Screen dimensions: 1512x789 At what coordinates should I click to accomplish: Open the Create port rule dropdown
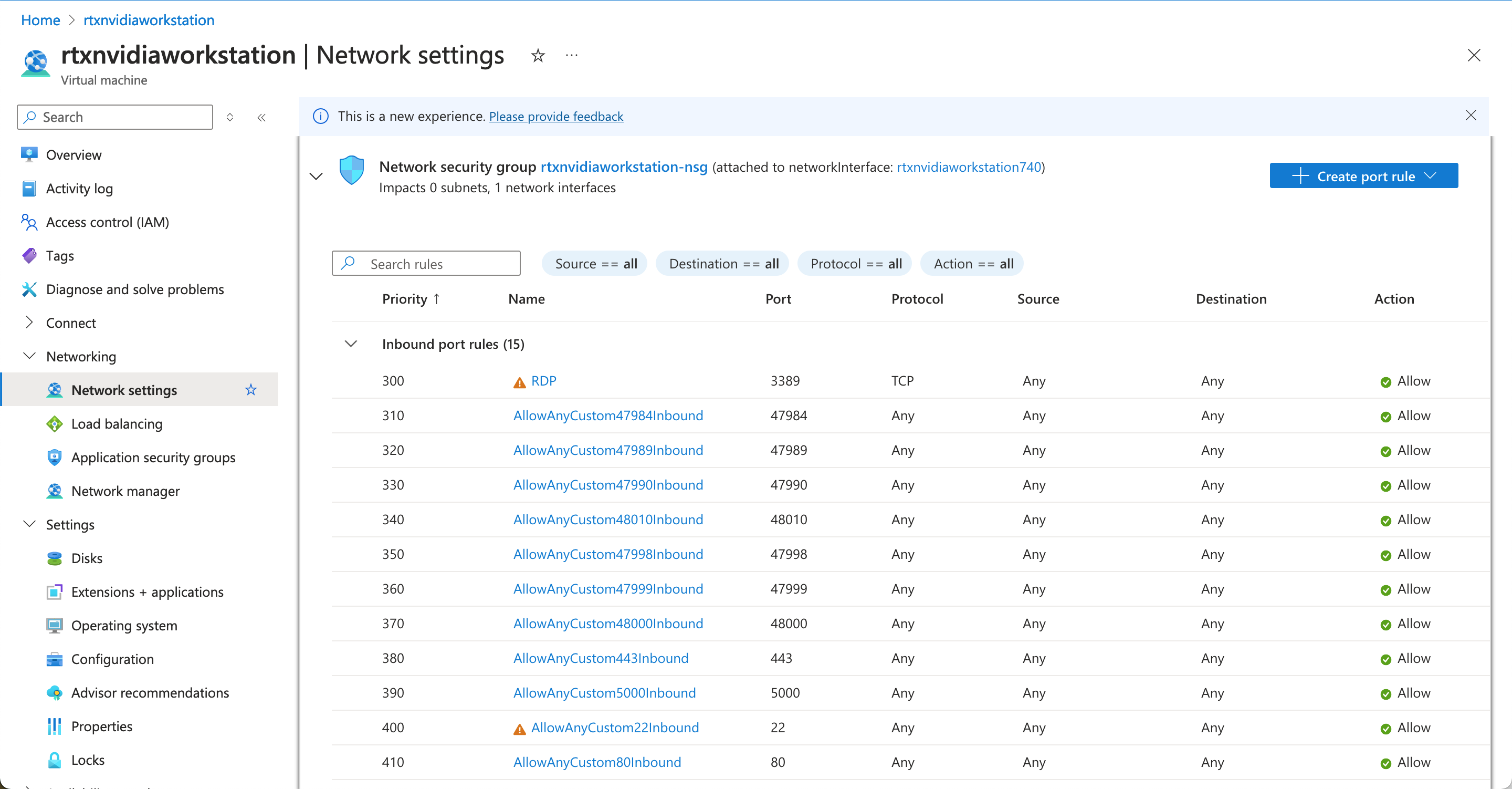1363,177
